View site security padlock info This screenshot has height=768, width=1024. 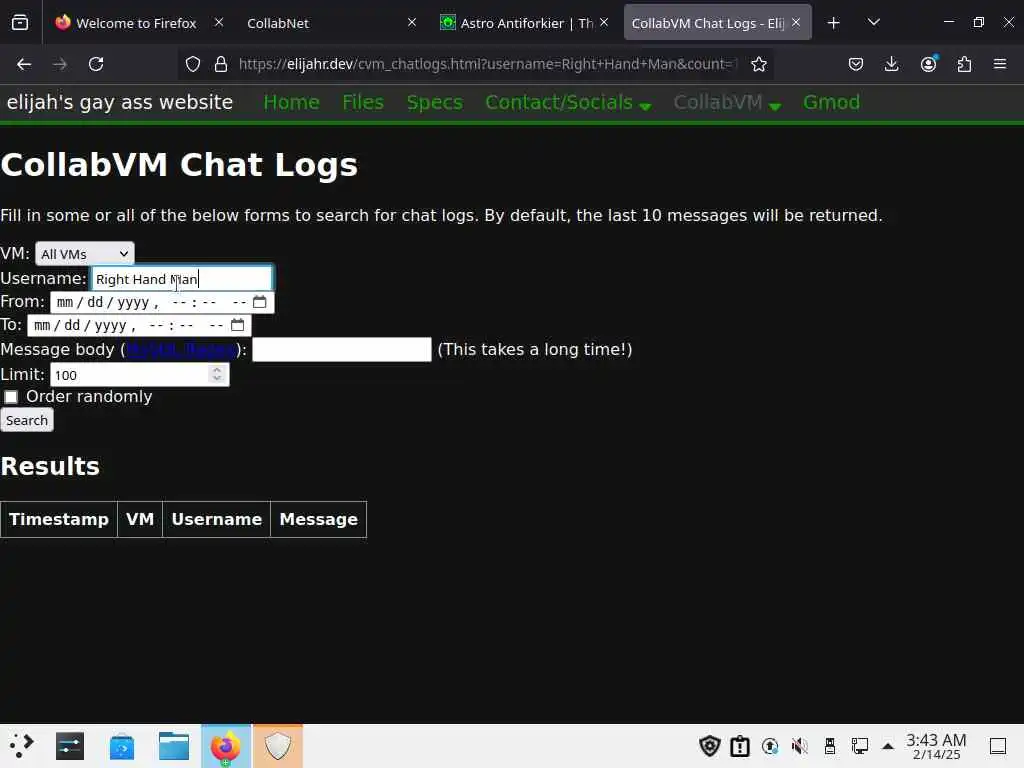(221, 64)
